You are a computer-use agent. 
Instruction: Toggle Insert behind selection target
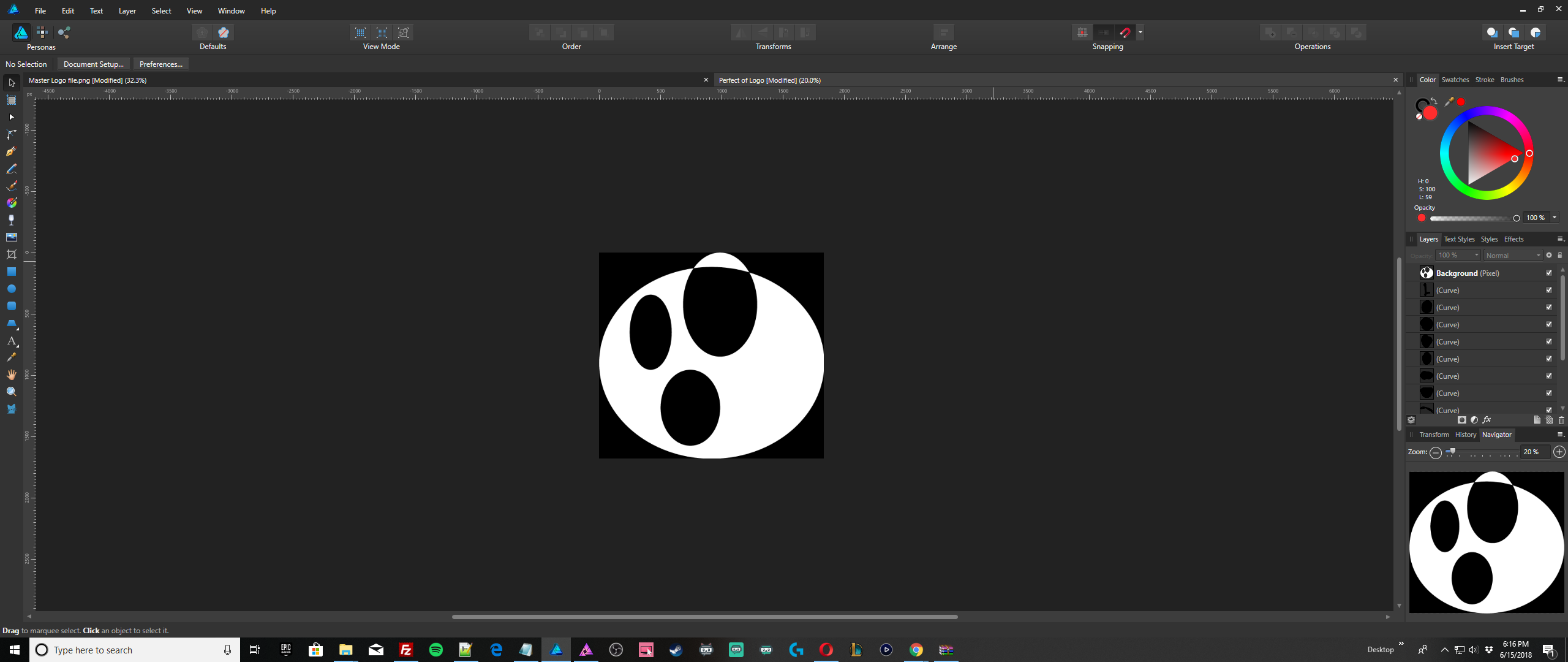point(1492,32)
